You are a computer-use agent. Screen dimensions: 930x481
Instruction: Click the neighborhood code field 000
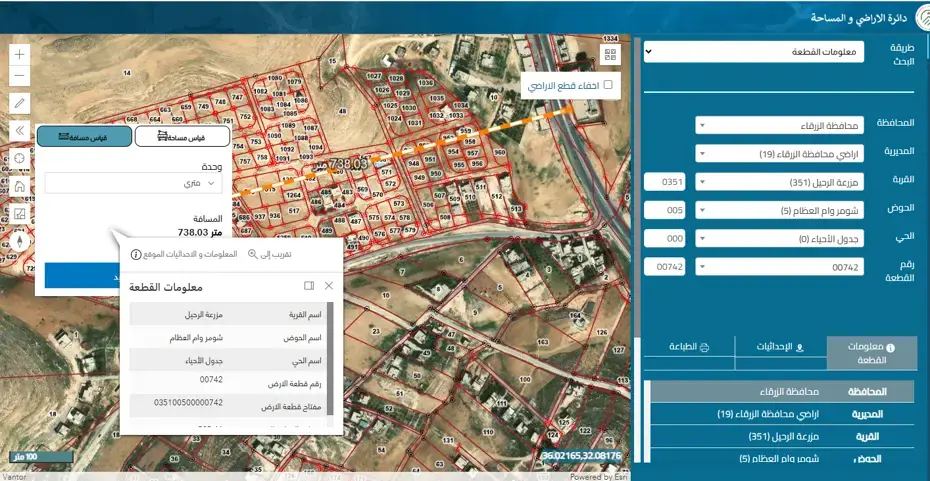[665, 238]
